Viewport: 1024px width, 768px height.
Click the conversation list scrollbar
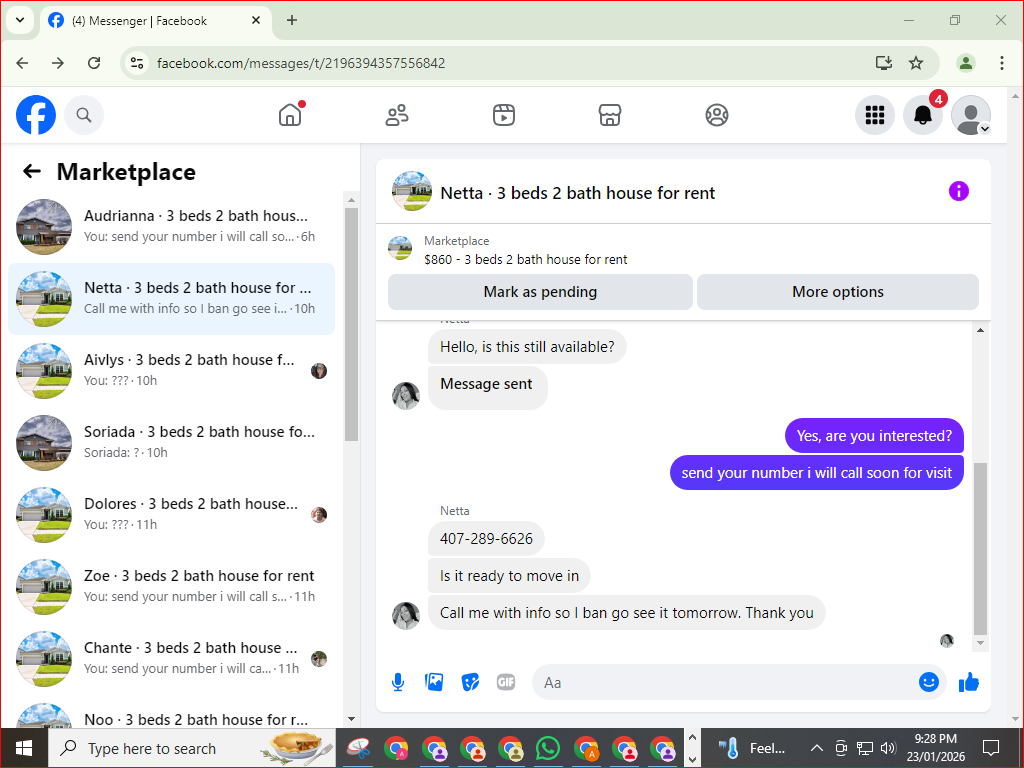point(351,324)
